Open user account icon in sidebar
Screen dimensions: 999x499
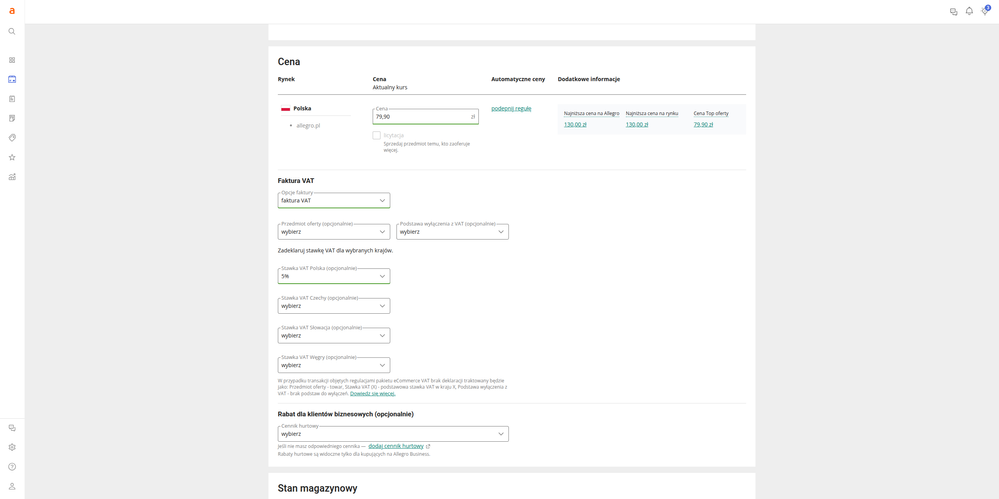(x=12, y=486)
